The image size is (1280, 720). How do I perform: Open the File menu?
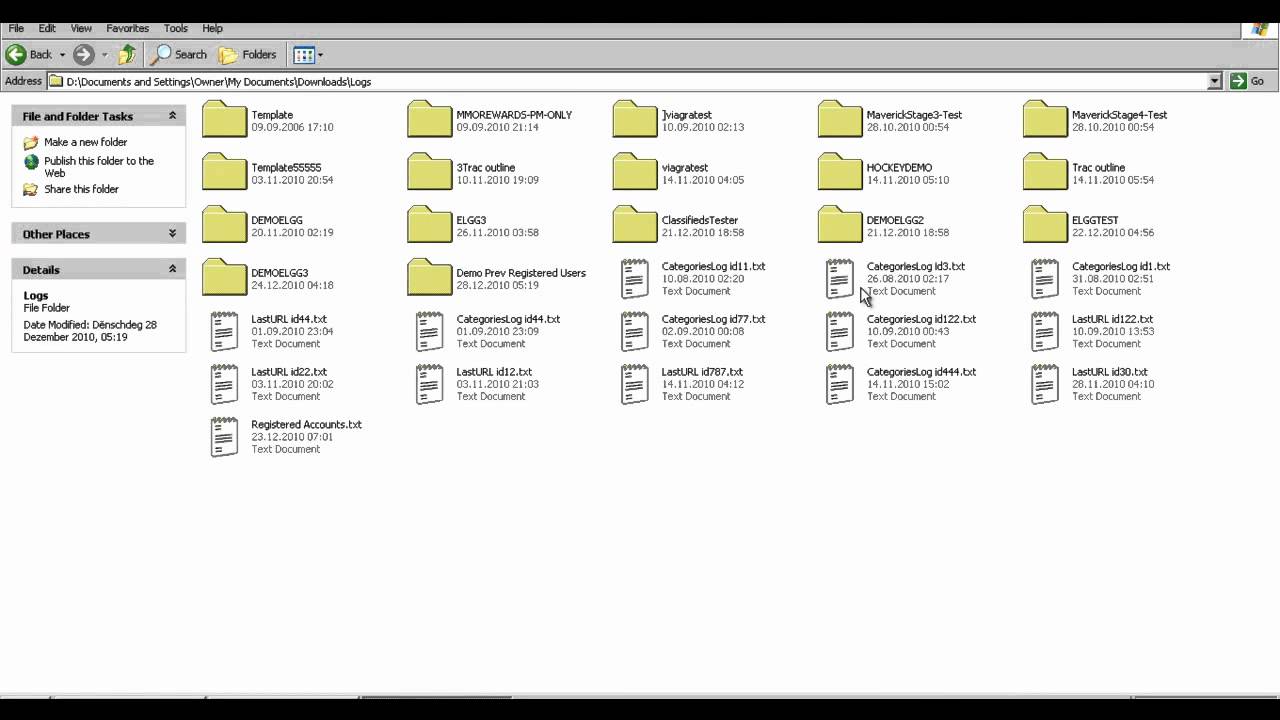[x=16, y=28]
